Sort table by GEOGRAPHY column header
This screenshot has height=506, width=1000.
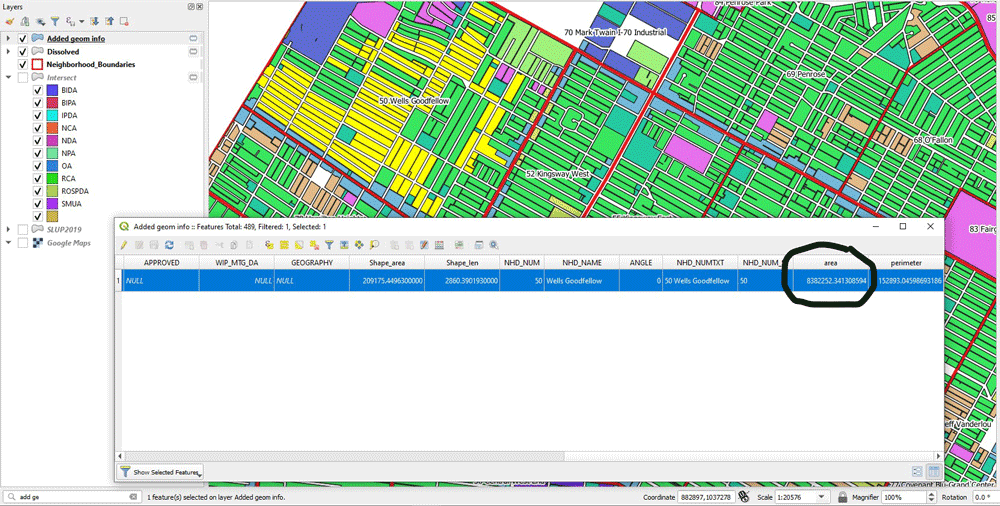[312, 262]
